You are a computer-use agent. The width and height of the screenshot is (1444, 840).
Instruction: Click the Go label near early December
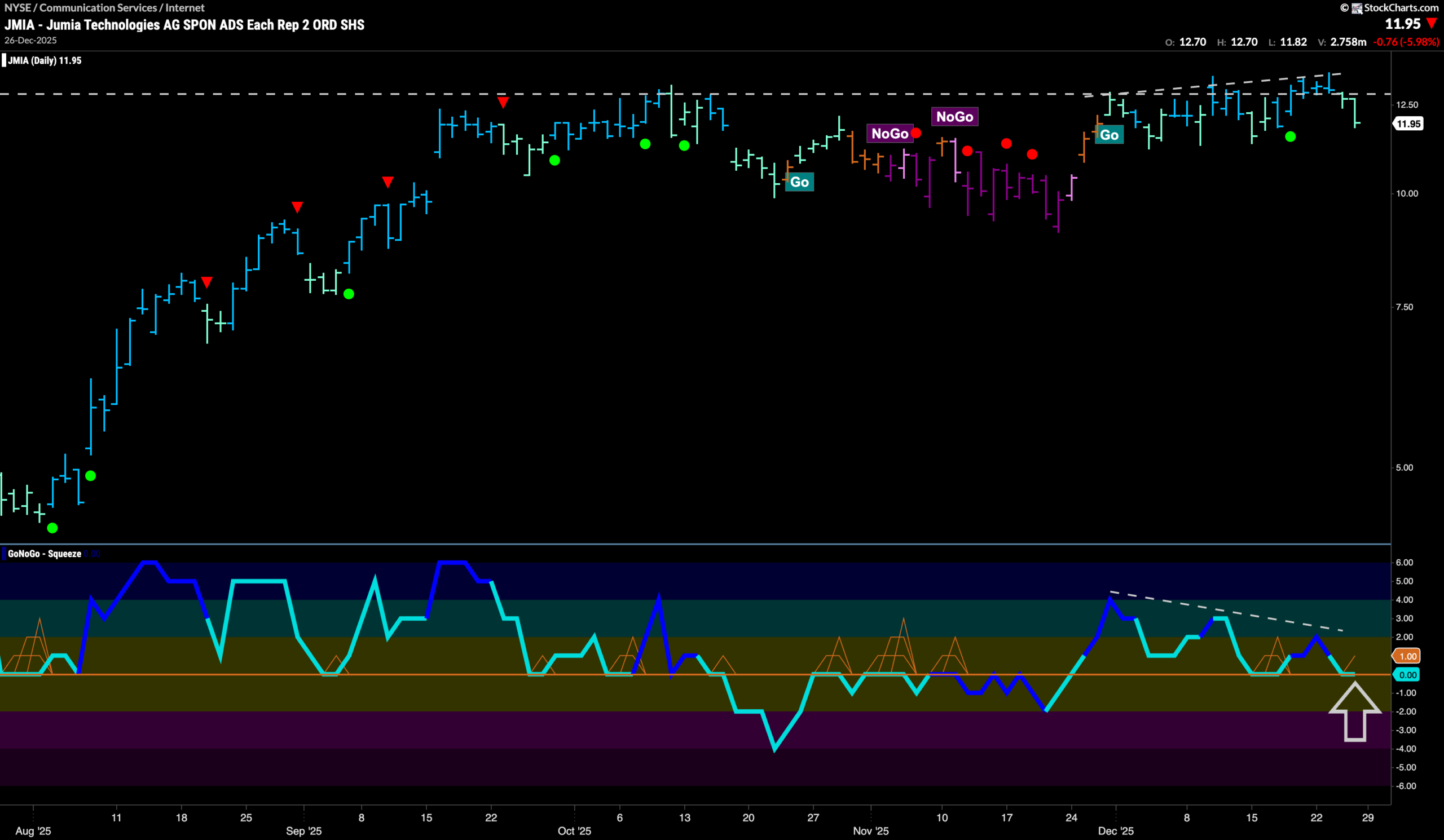coord(1109,135)
